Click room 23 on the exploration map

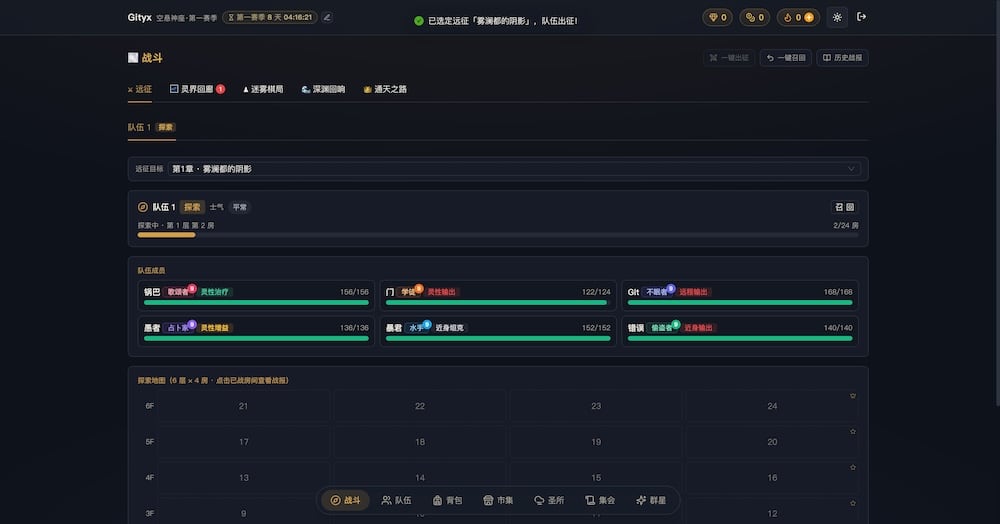tap(596, 406)
